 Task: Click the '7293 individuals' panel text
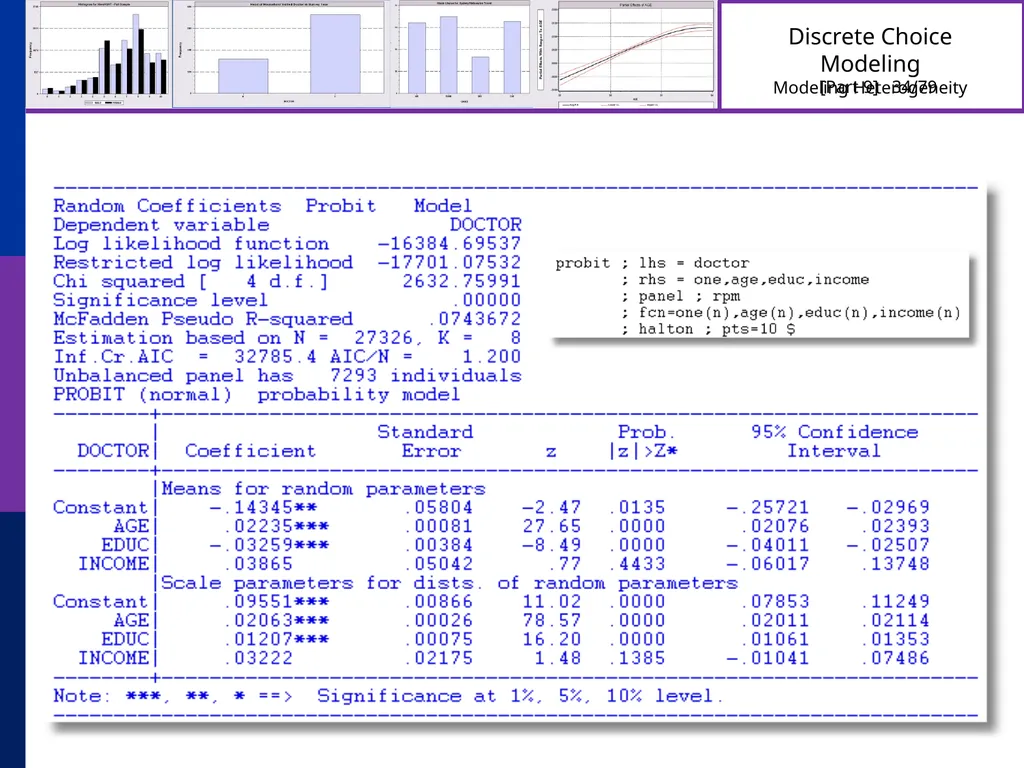pos(425,376)
